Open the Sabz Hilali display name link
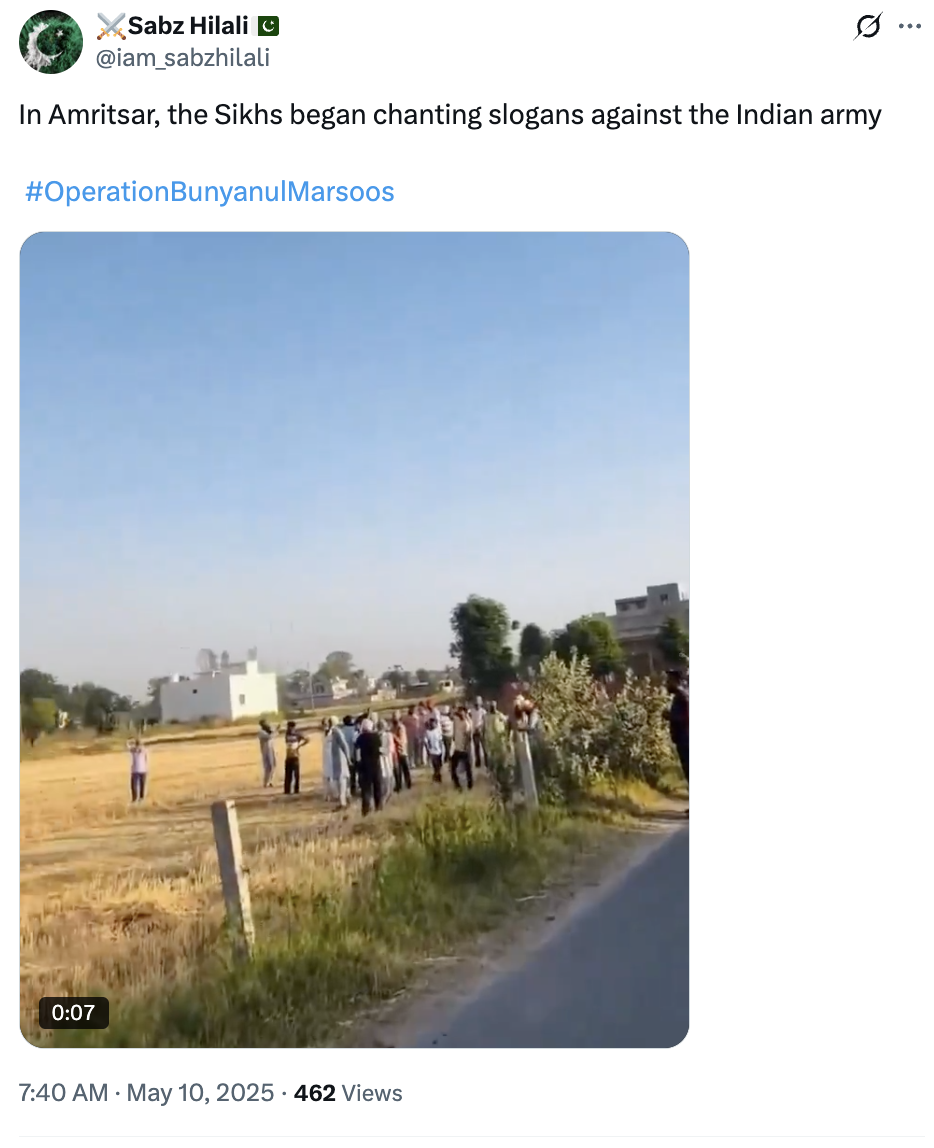The width and height of the screenshot is (934, 1148). (188, 26)
